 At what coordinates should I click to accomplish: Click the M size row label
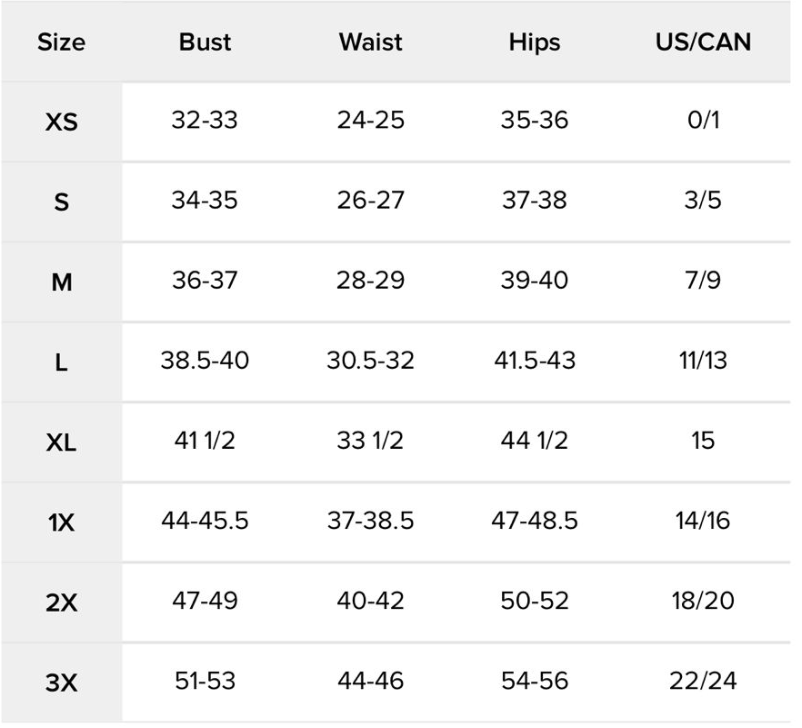coord(61,282)
